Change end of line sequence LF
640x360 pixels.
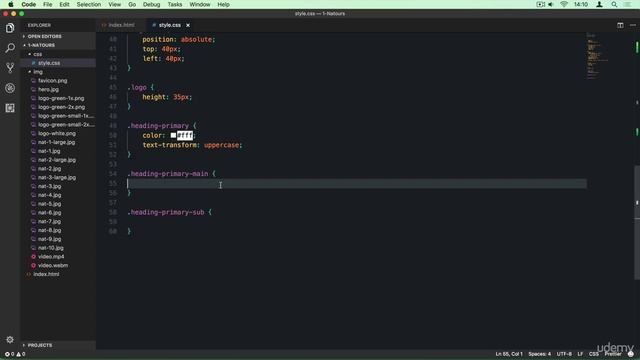pyautogui.click(x=580, y=354)
